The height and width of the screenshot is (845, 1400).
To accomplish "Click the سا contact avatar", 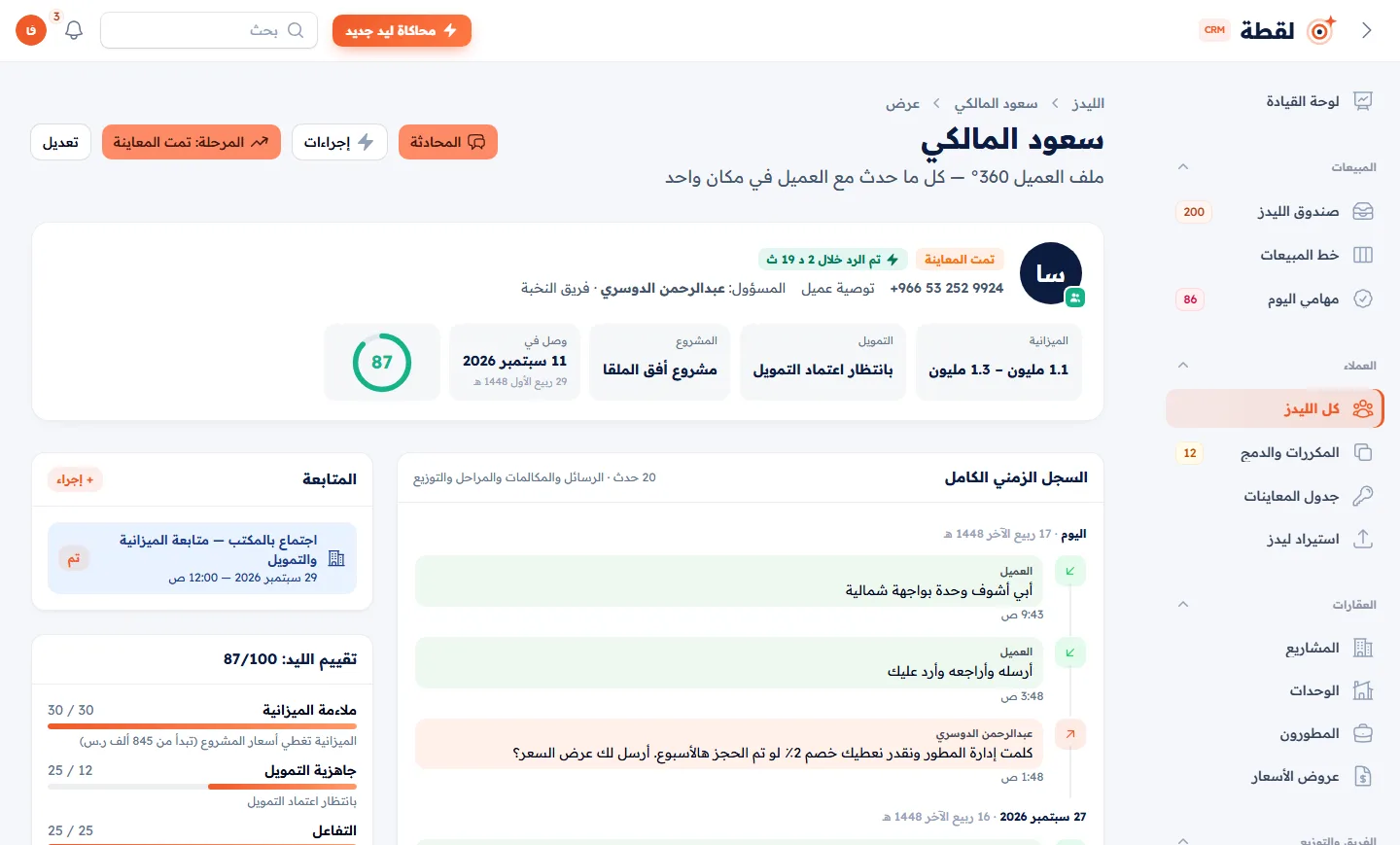I will pos(1051,273).
